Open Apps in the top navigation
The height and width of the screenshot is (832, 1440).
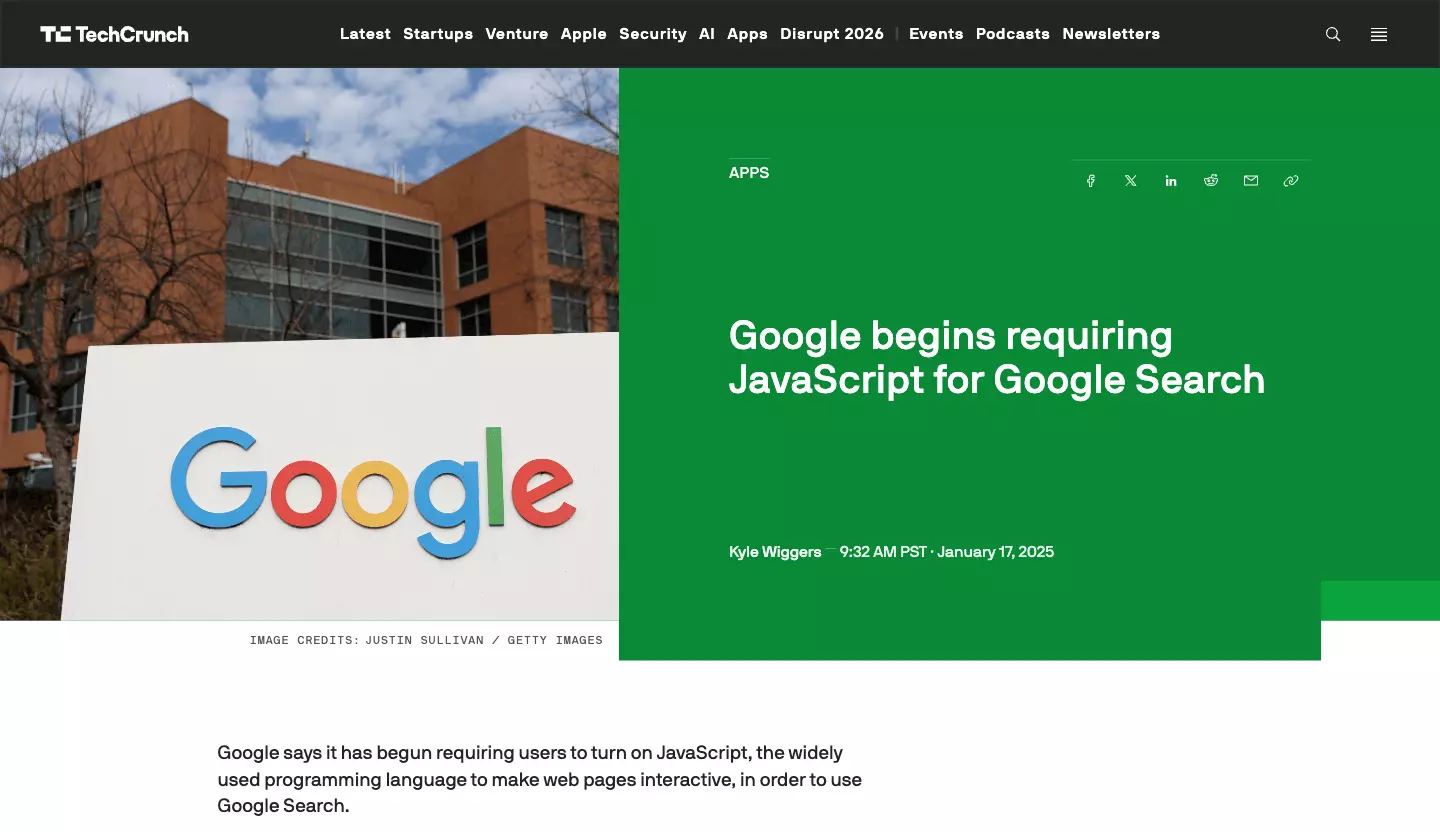(x=747, y=34)
